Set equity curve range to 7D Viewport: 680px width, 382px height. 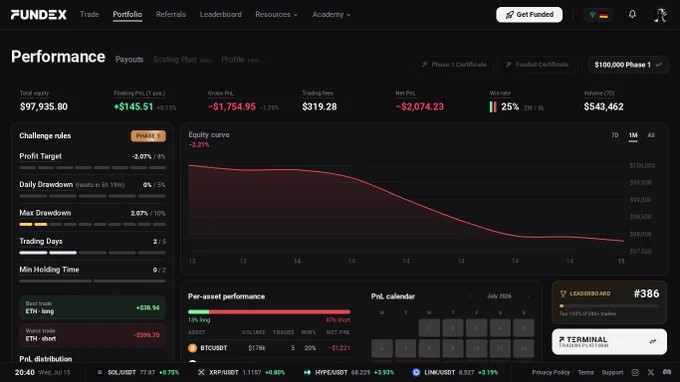click(x=615, y=135)
